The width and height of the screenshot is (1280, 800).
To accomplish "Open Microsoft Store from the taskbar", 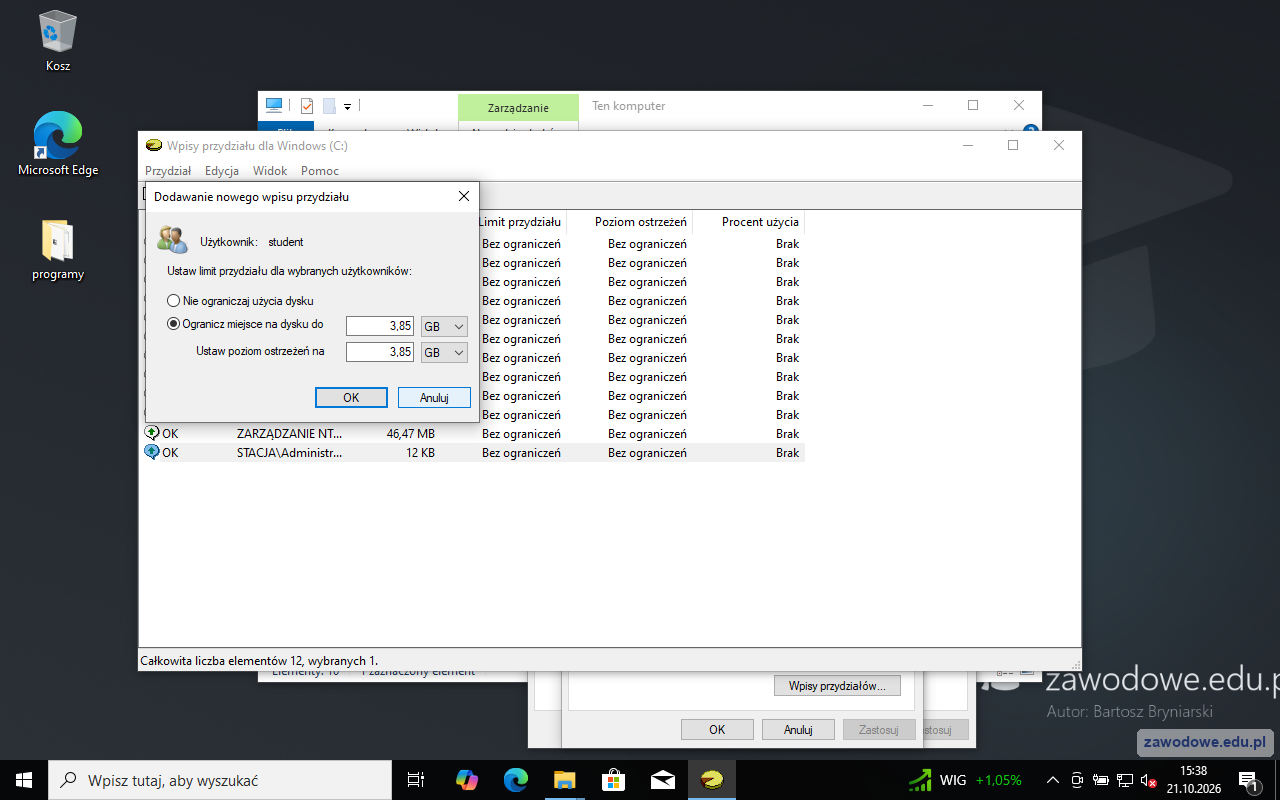I will [x=613, y=780].
